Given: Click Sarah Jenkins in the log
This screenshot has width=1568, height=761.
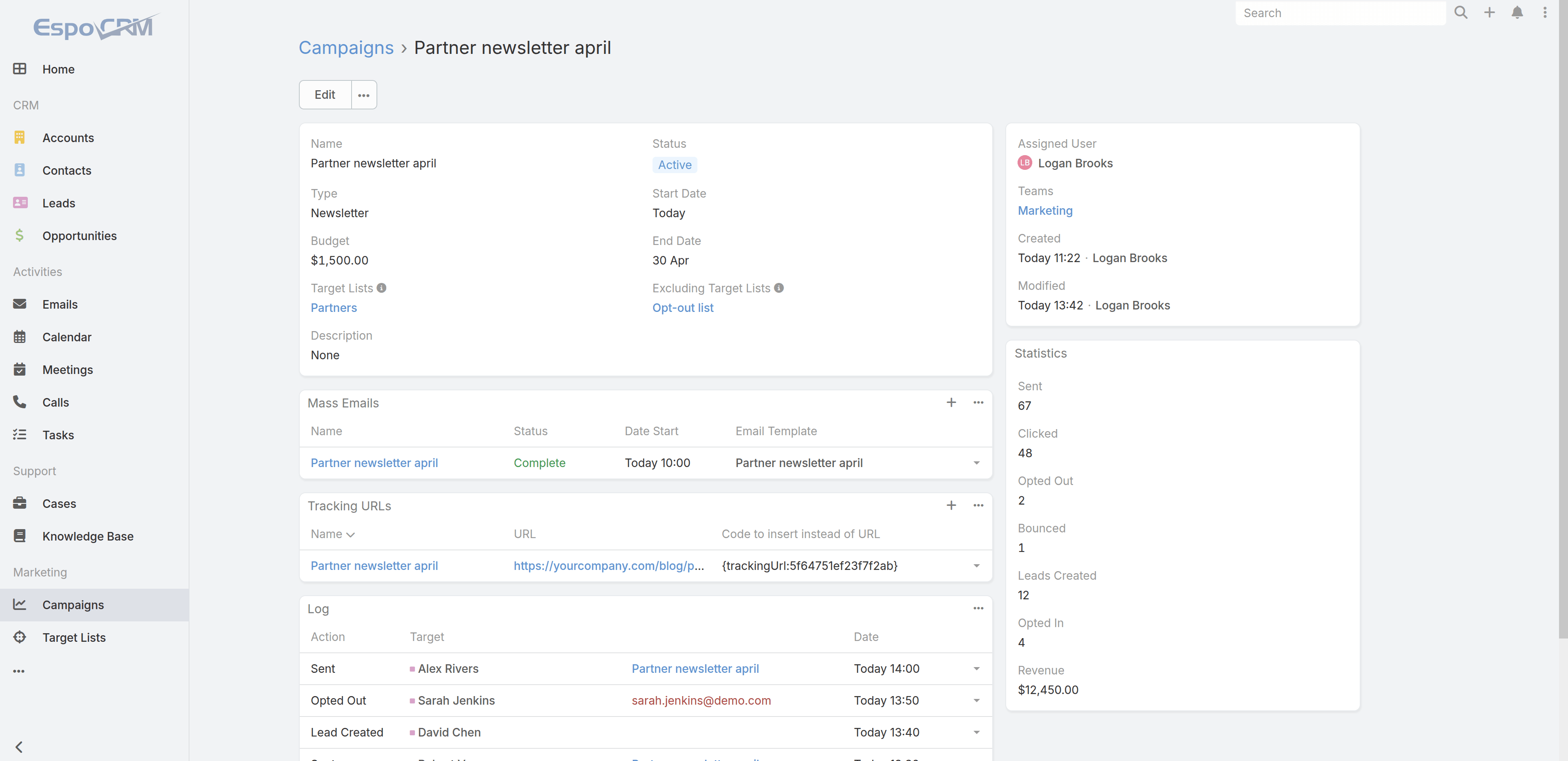Looking at the screenshot, I should pos(456,700).
